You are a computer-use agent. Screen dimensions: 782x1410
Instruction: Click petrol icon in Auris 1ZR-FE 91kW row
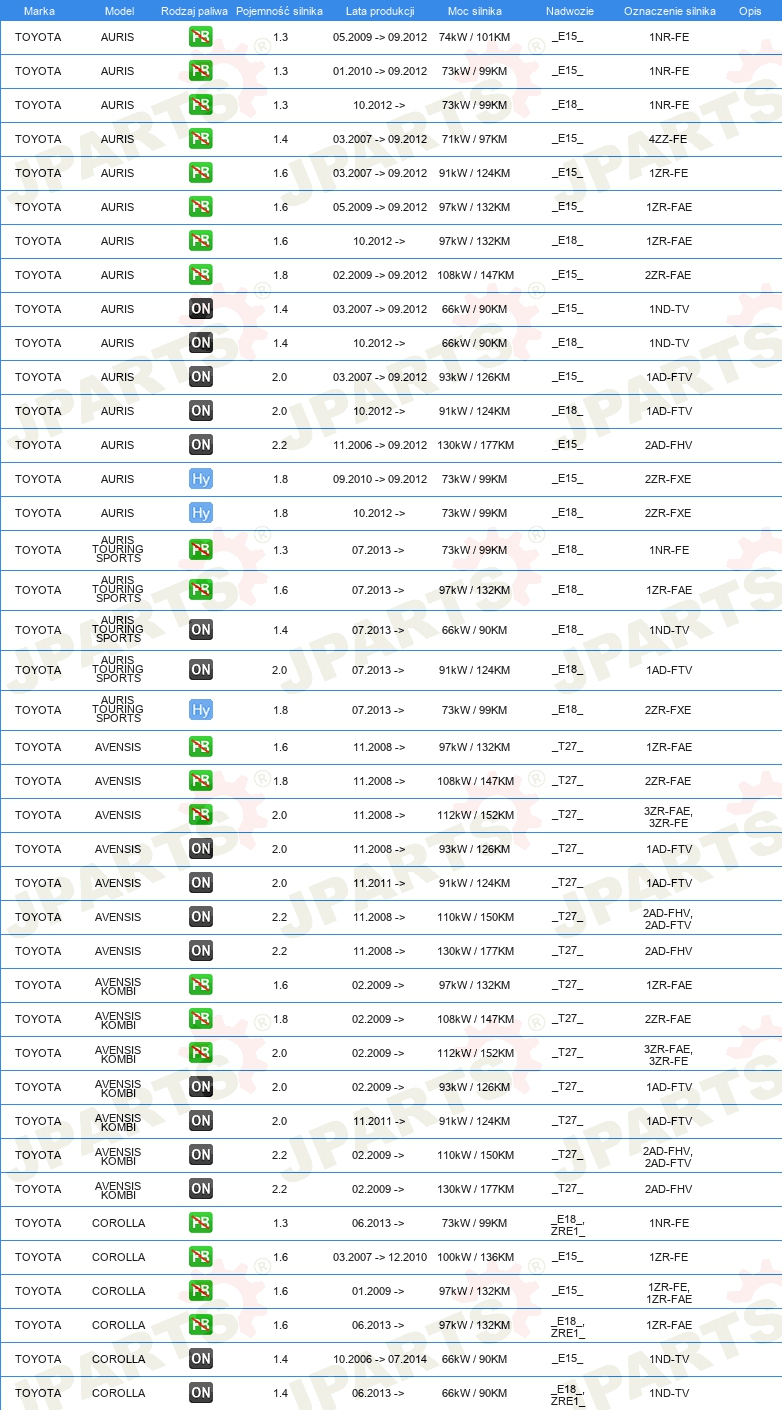coord(200,173)
